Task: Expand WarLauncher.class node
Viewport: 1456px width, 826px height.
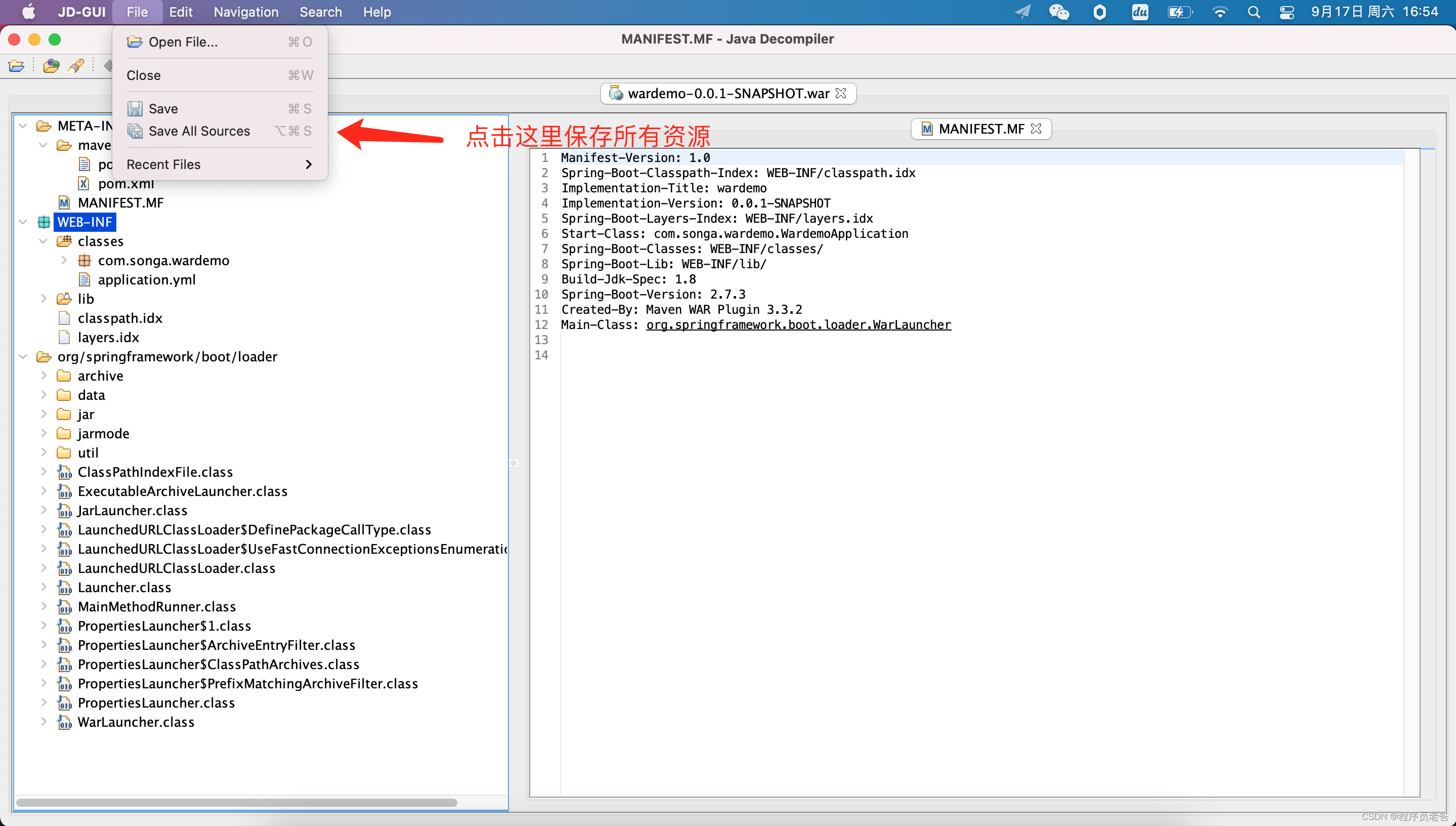Action: 43,722
